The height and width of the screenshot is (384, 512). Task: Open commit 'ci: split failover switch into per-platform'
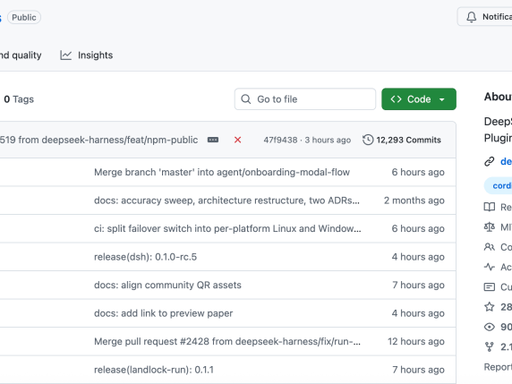227,229
